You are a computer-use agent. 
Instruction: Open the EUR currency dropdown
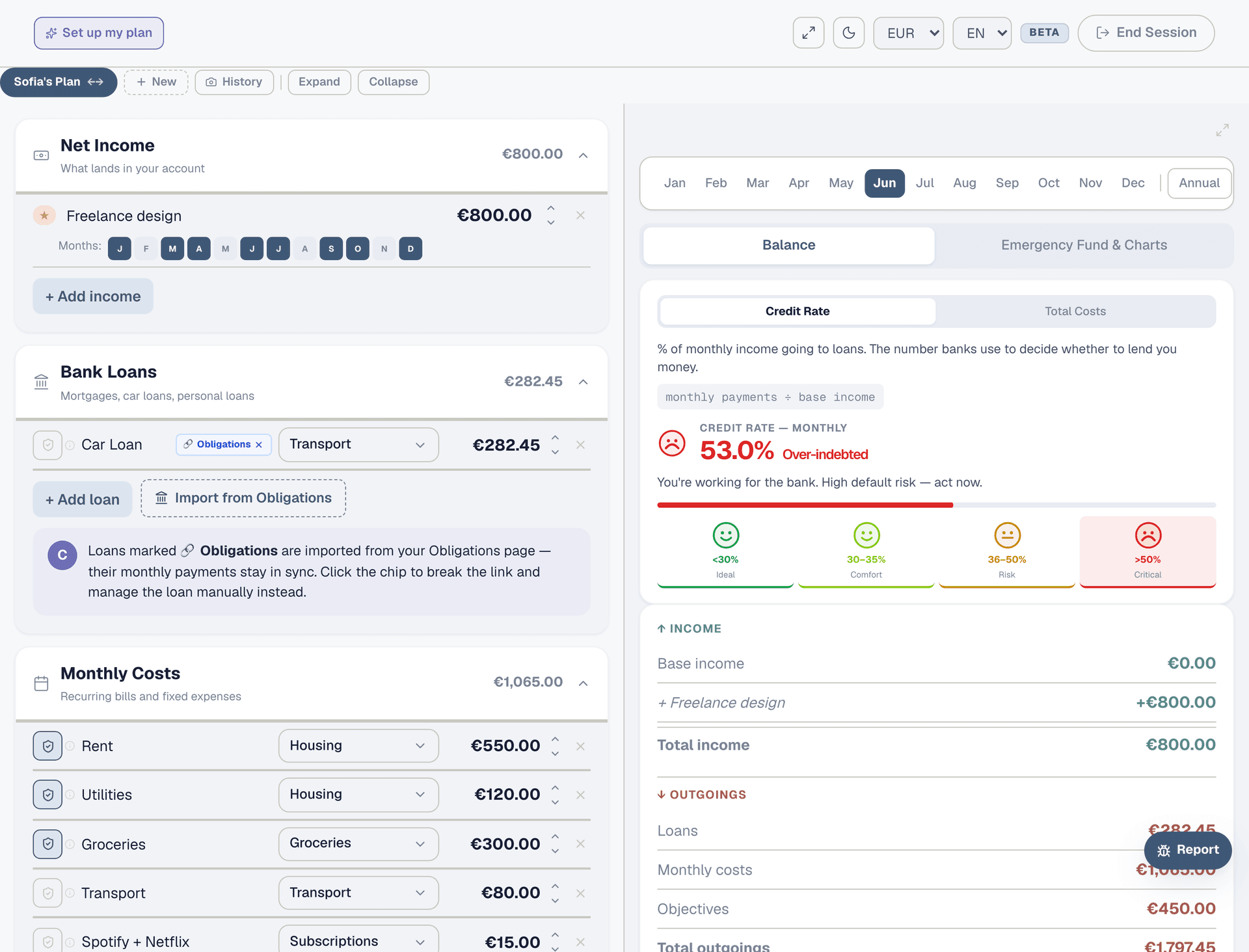coord(909,33)
